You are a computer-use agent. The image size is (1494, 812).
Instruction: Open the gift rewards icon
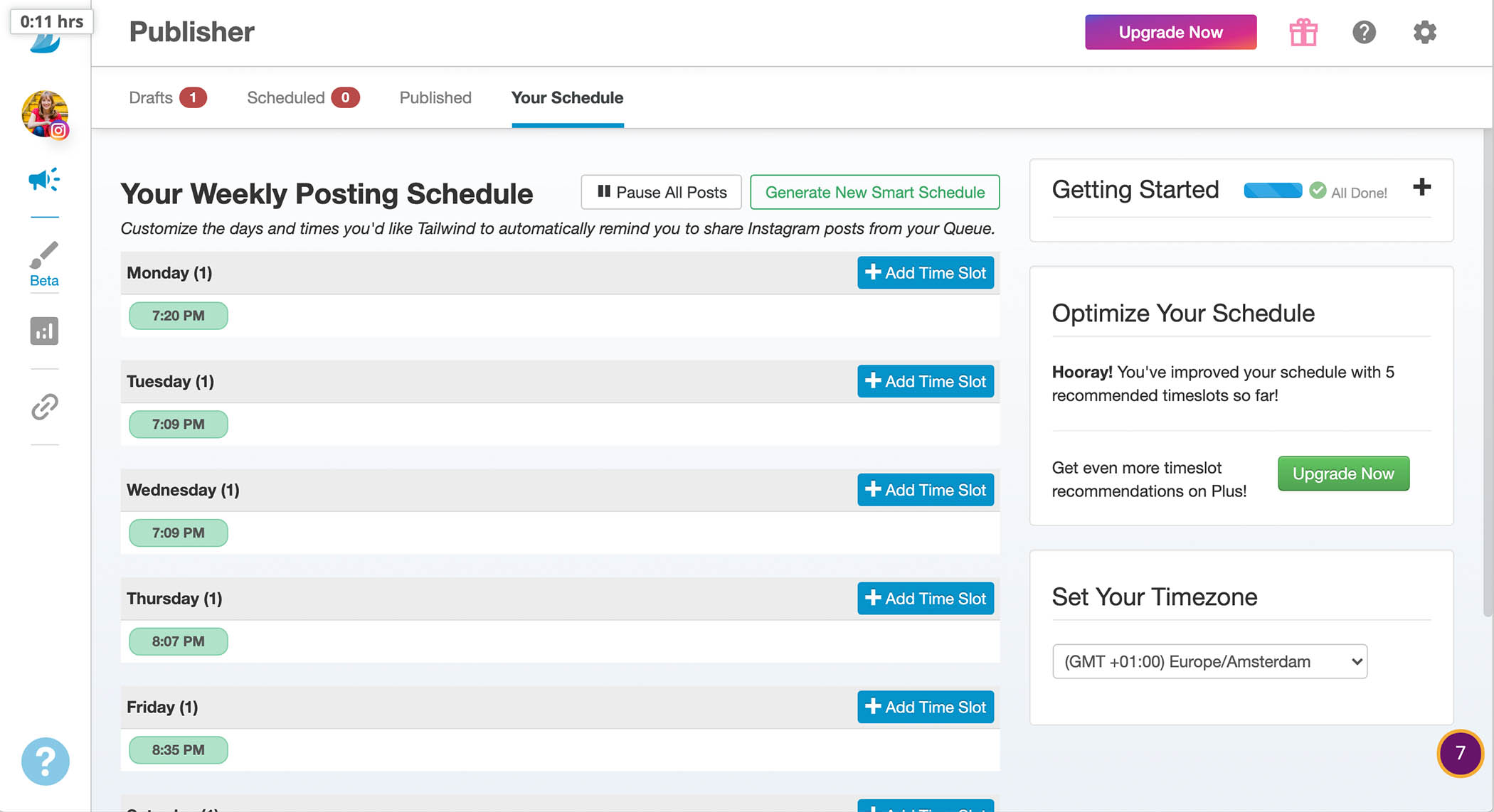(x=1303, y=33)
